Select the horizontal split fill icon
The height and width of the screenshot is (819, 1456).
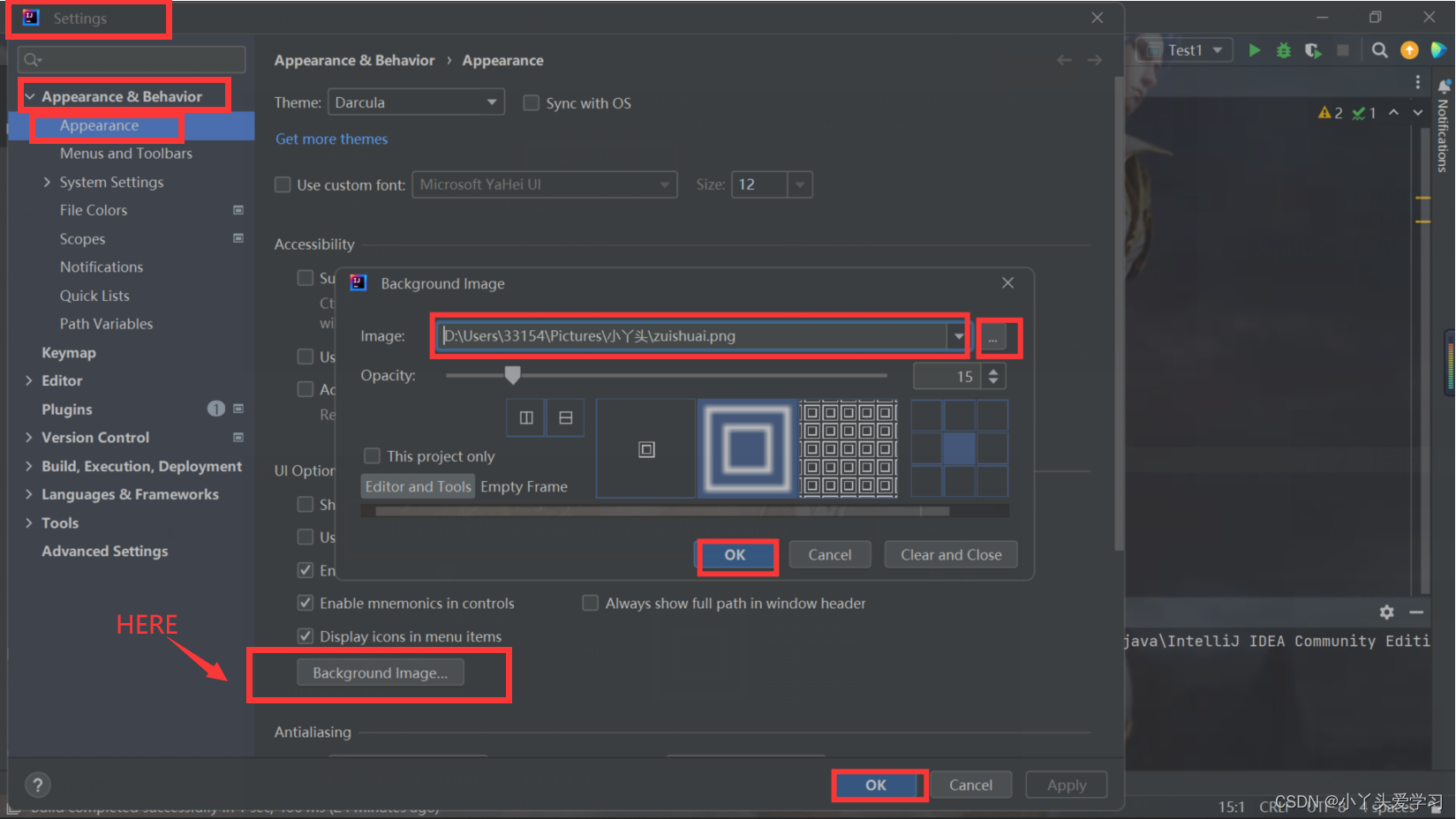coord(564,417)
